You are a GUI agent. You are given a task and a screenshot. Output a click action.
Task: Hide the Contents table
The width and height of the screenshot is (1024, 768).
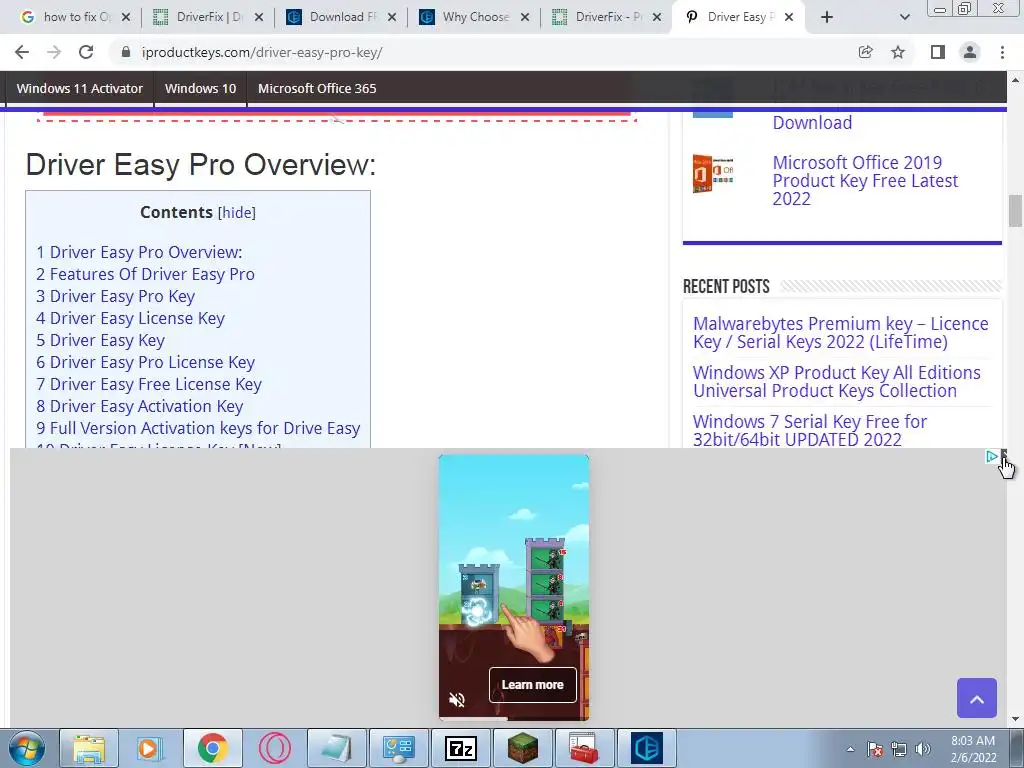point(236,213)
